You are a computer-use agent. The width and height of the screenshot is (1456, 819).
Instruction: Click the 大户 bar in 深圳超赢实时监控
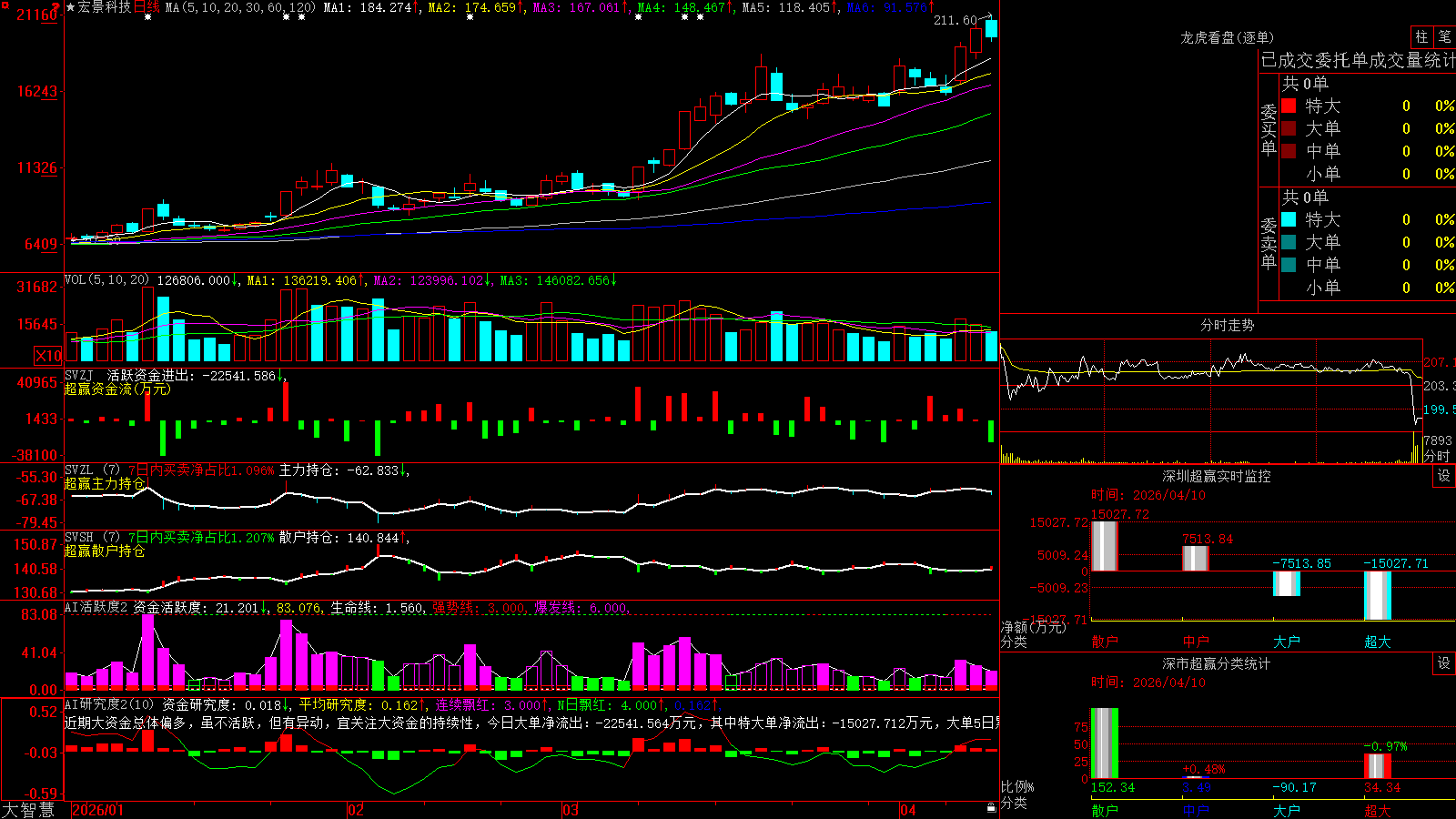1287,583
